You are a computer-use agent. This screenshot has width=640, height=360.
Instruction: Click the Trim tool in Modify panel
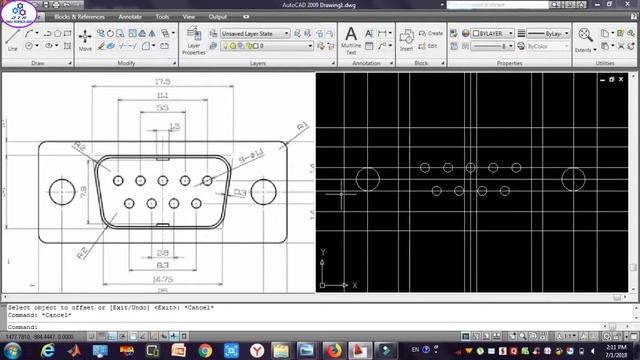(x=122, y=46)
